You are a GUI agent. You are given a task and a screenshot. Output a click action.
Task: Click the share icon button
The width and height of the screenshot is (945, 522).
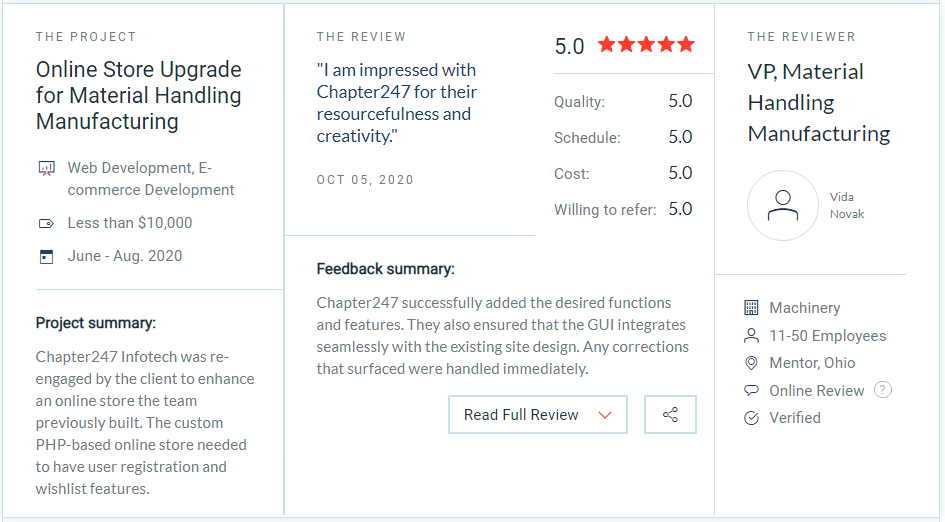click(x=670, y=415)
